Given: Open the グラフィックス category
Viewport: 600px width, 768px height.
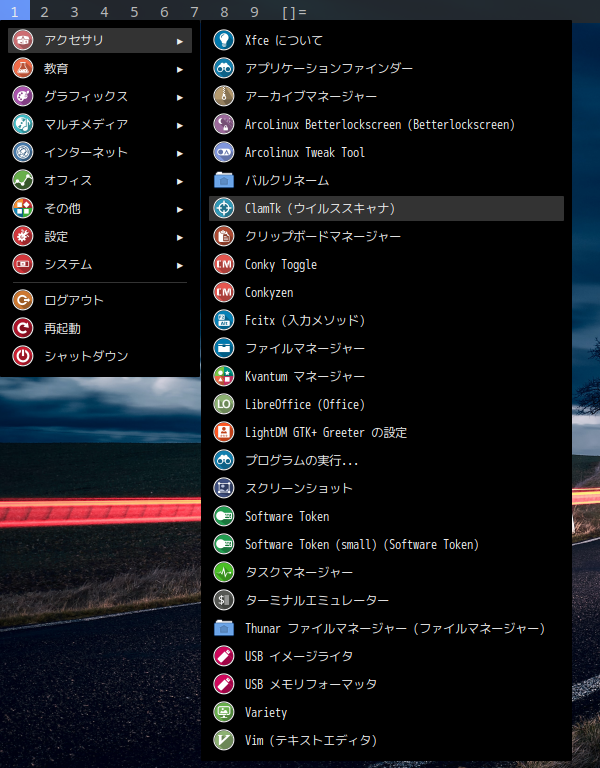Looking at the screenshot, I should tap(100, 96).
